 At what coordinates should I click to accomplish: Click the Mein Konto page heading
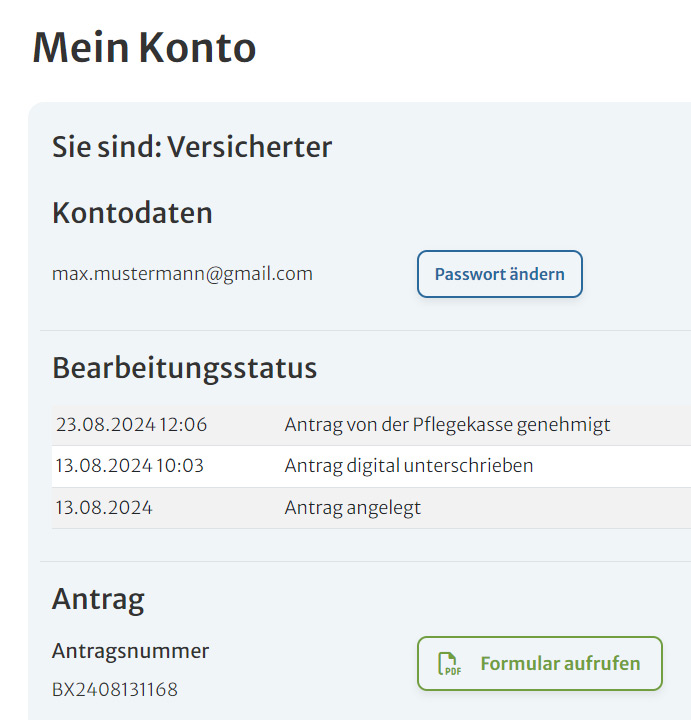(144, 47)
